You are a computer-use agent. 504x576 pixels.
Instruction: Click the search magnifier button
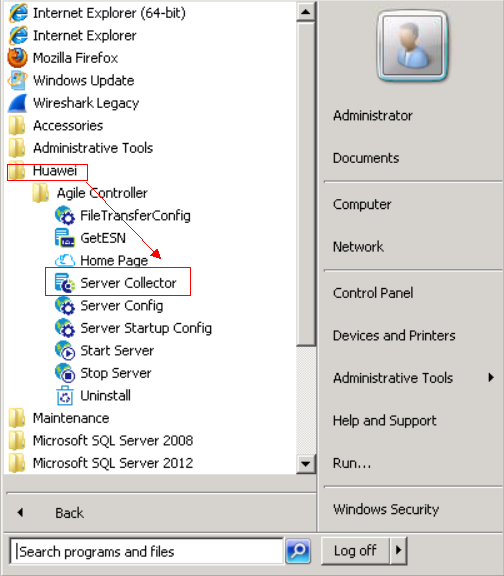click(x=298, y=551)
